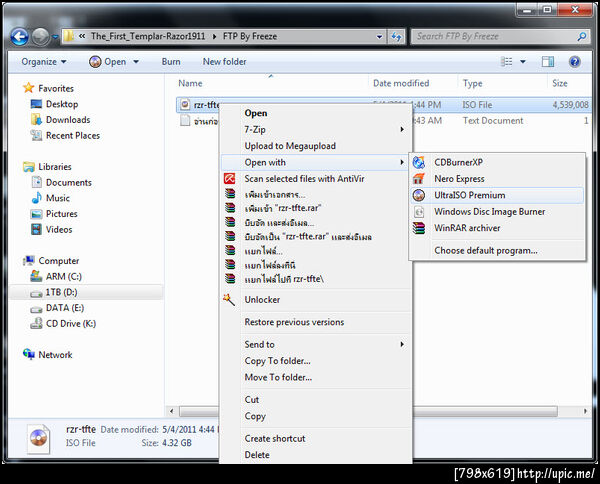
Task: Click the UltraISO Premium disc icon
Action: coord(419,195)
